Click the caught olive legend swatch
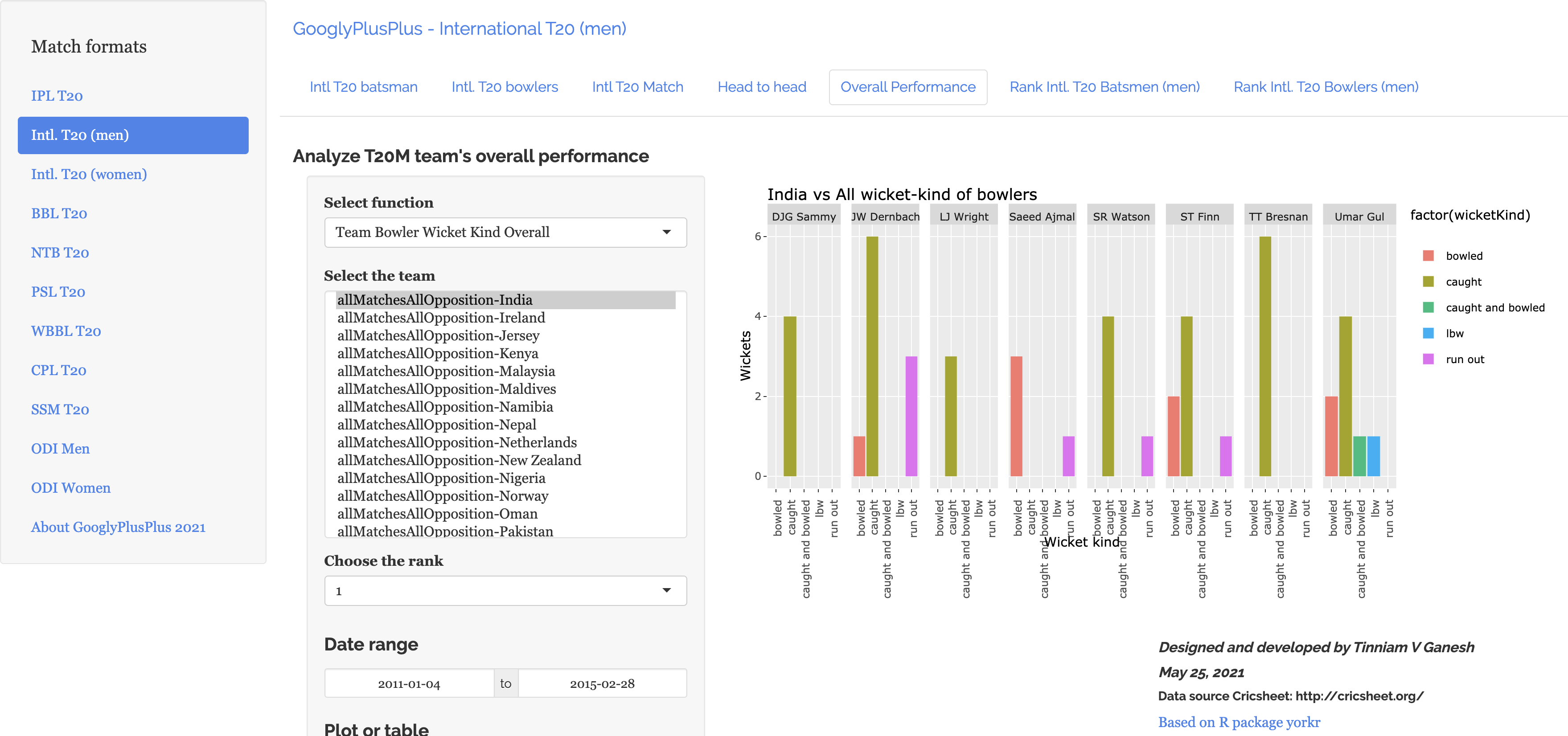Image resolution: width=1568 pixels, height=736 pixels. pyautogui.click(x=1428, y=282)
